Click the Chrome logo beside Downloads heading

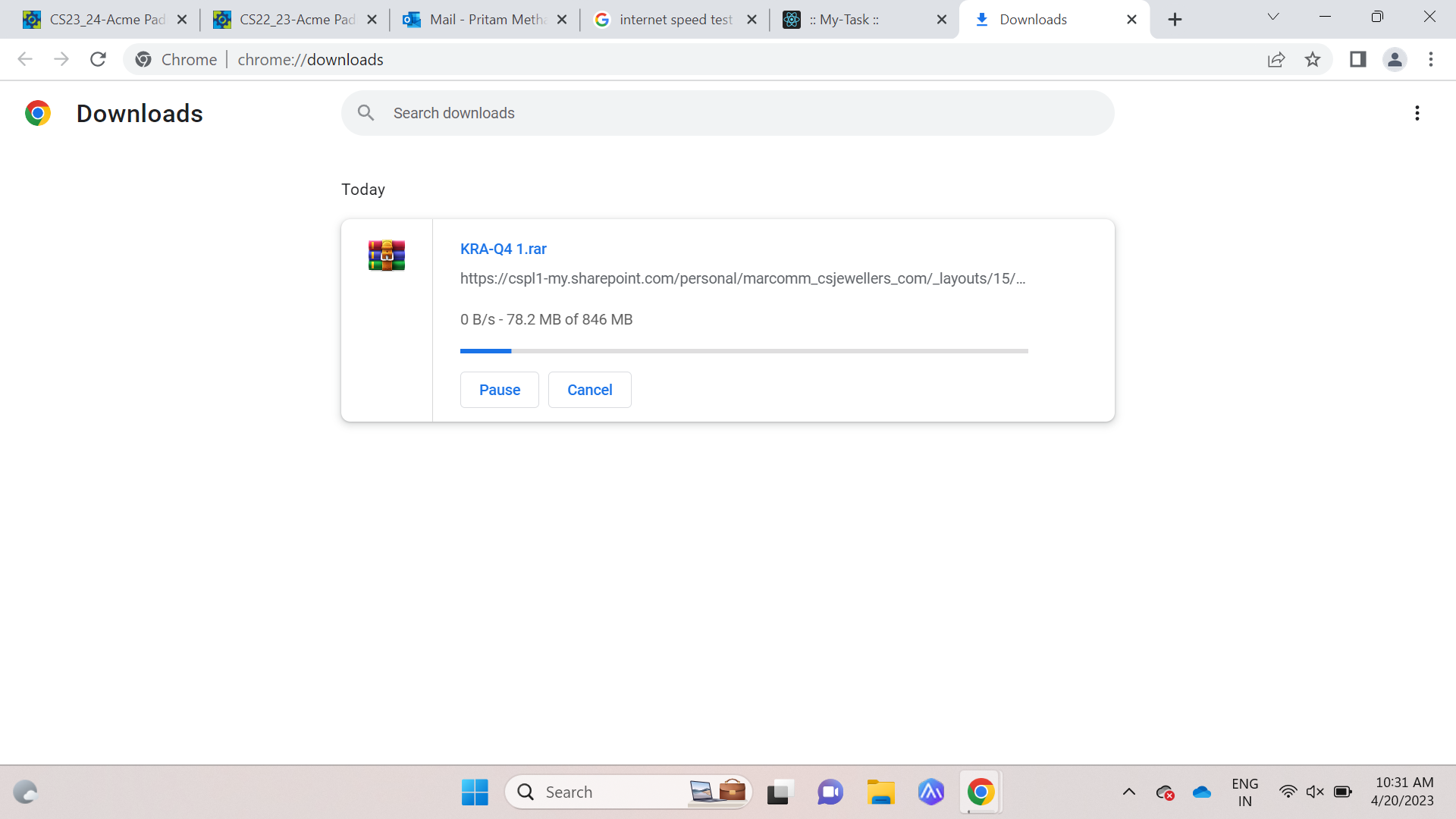coord(38,113)
